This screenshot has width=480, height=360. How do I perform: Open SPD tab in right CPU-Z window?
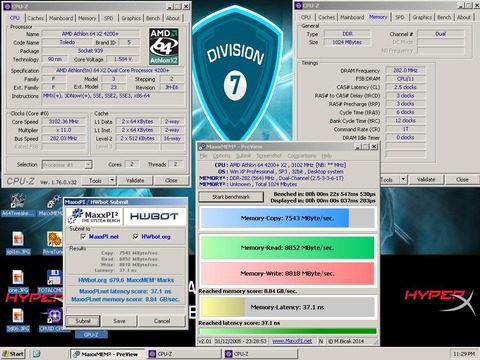coord(400,17)
